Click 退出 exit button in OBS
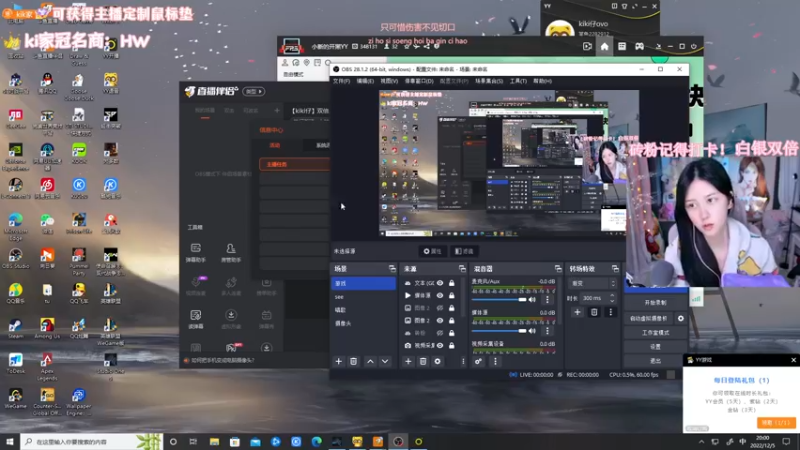 656,361
